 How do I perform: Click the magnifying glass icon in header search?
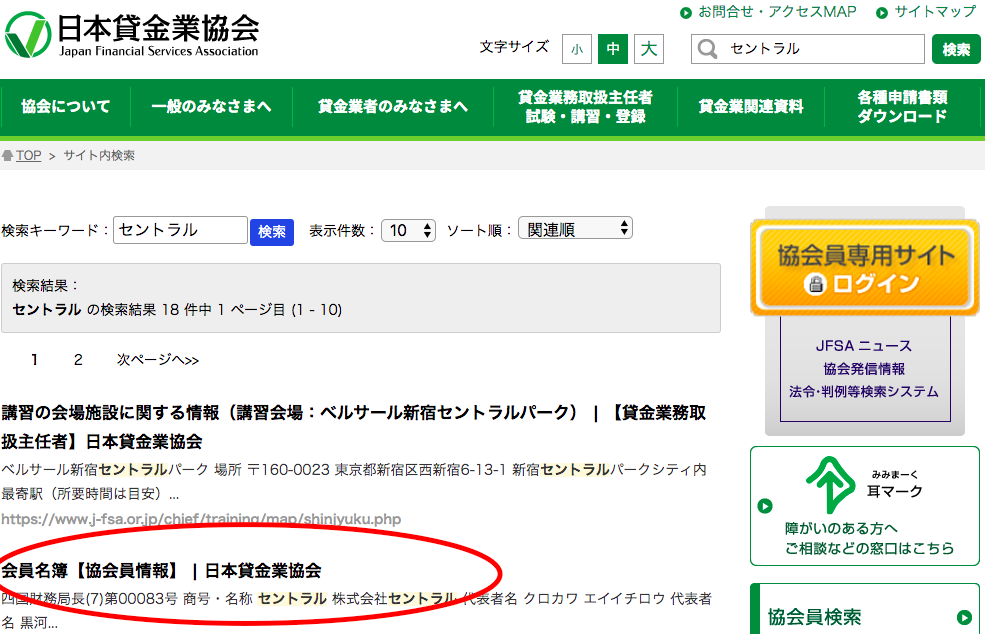pyautogui.click(x=708, y=49)
